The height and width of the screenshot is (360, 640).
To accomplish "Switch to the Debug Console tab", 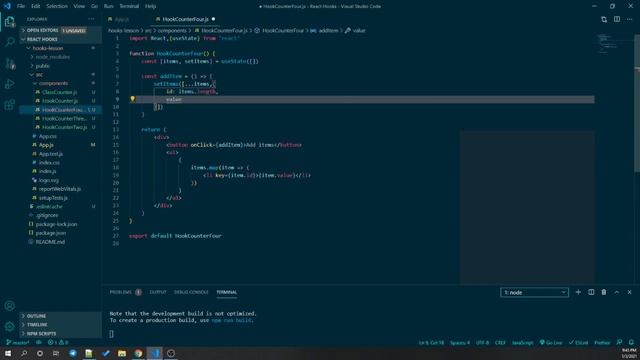I will (x=191, y=292).
